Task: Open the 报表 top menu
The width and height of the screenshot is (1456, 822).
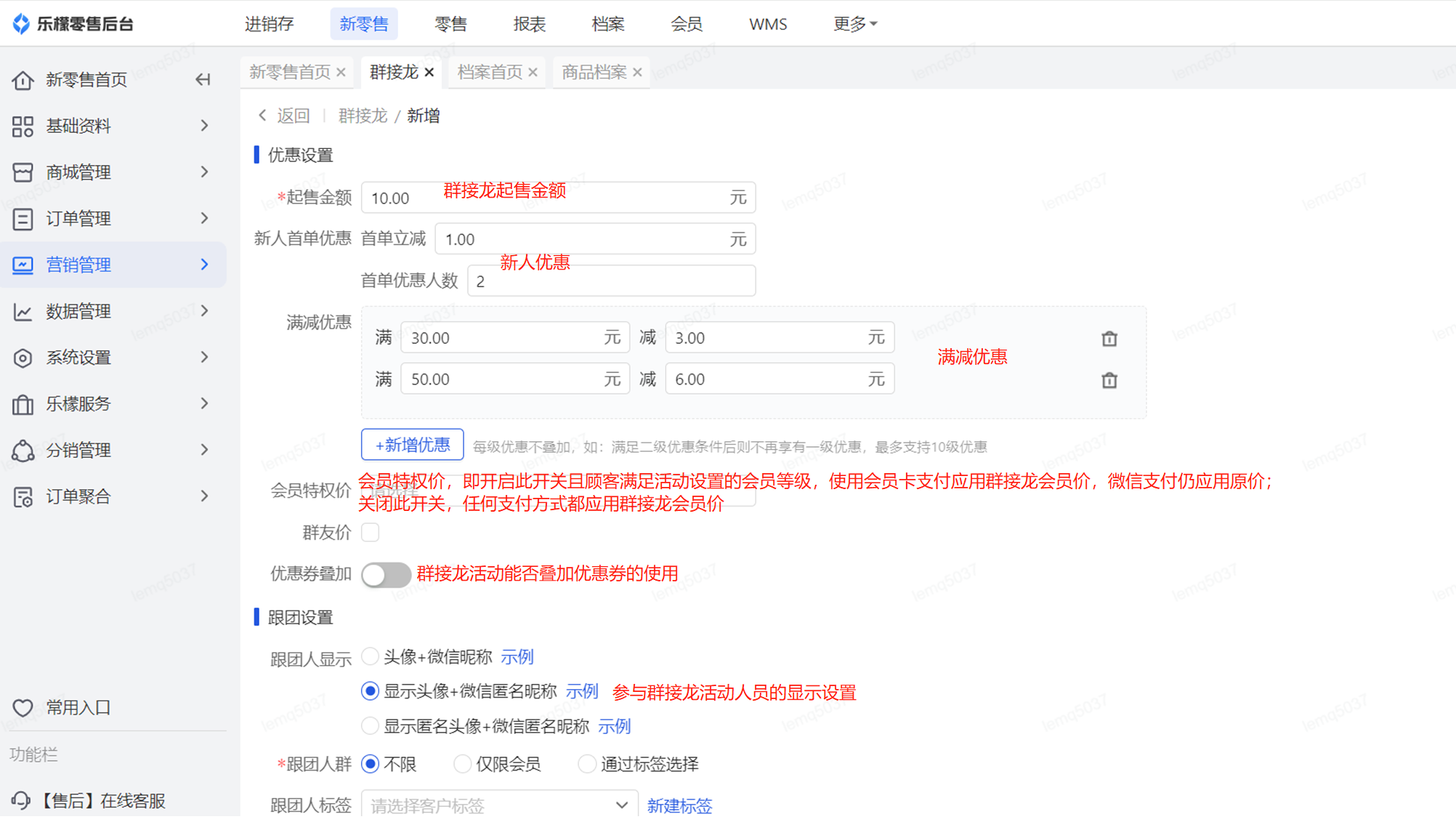Action: pyautogui.click(x=529, y=24)
